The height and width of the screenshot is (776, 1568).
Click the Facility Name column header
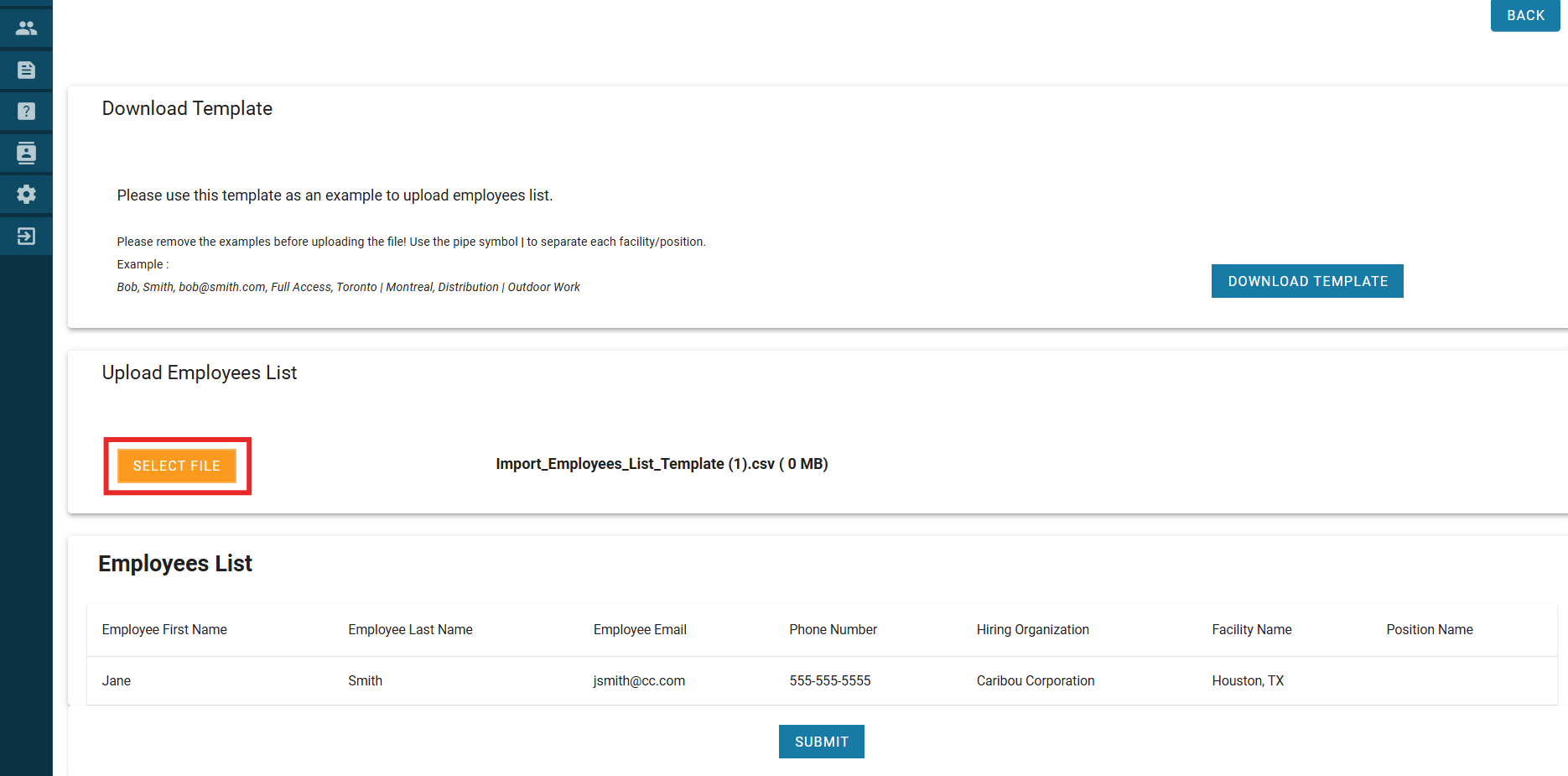(1251, 629)
